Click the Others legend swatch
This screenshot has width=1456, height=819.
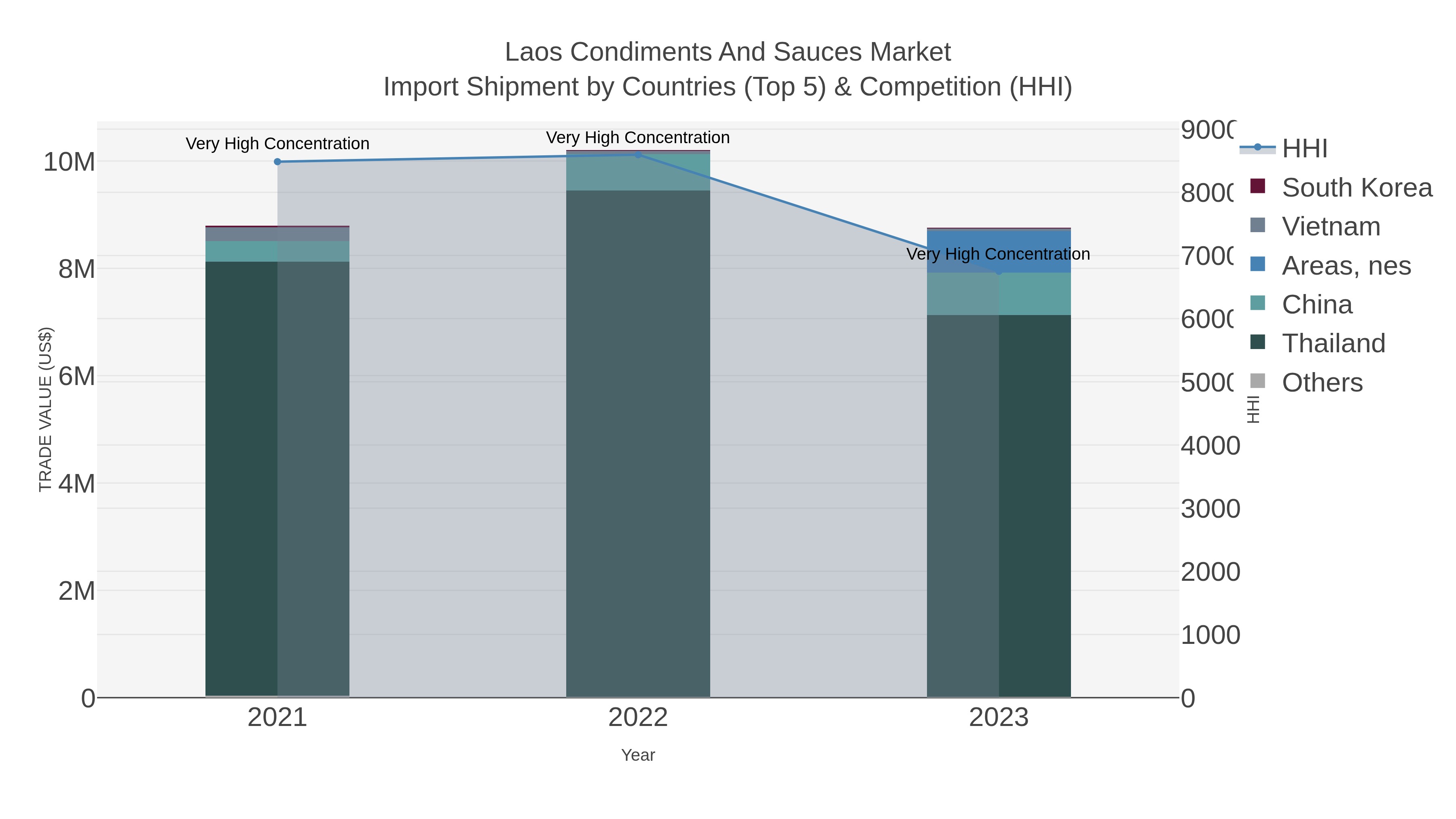pos(1257,381)
